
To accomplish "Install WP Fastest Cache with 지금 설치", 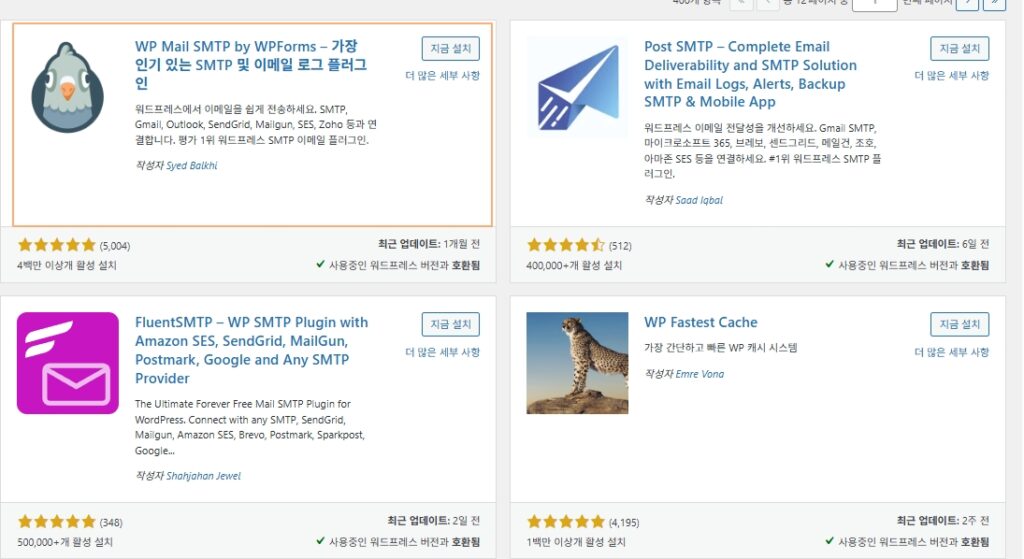I will [959, 324].
